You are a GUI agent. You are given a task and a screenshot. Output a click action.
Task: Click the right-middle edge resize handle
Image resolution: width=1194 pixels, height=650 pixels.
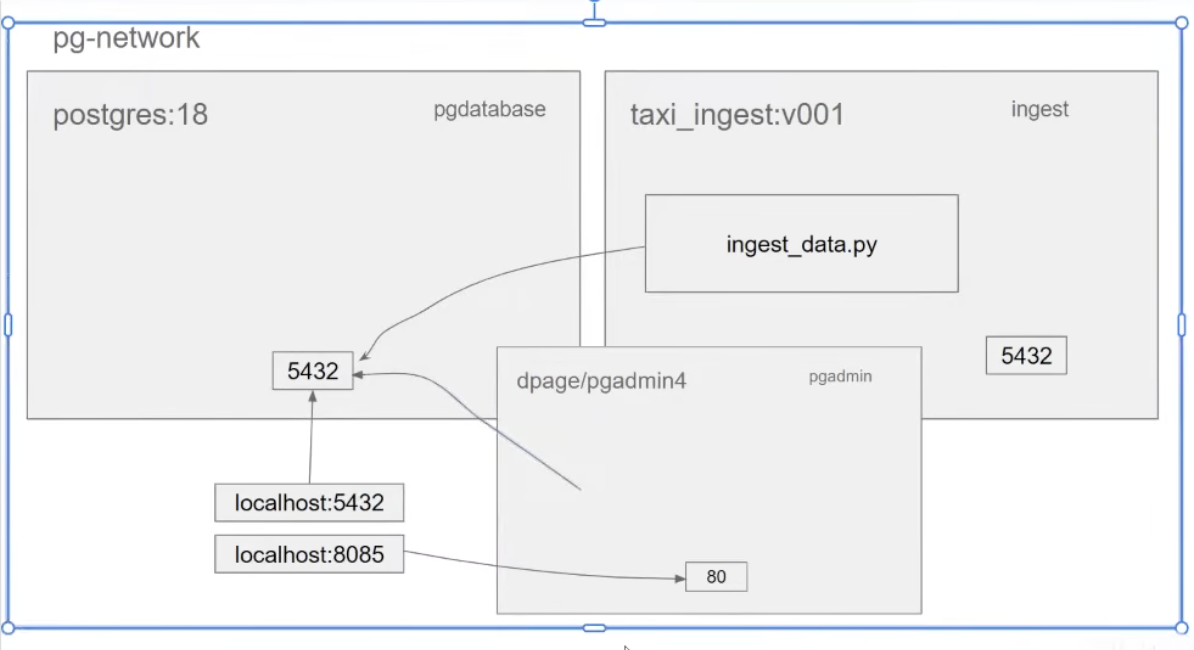pyautogui.click(x=1181, y=325)
